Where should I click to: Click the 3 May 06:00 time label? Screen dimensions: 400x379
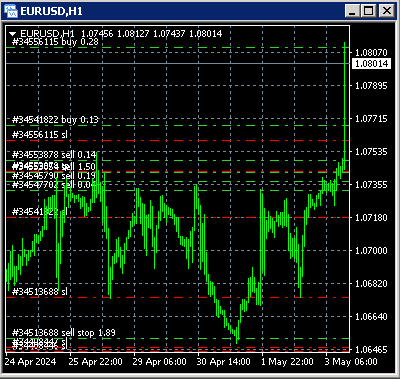(351, 362)
